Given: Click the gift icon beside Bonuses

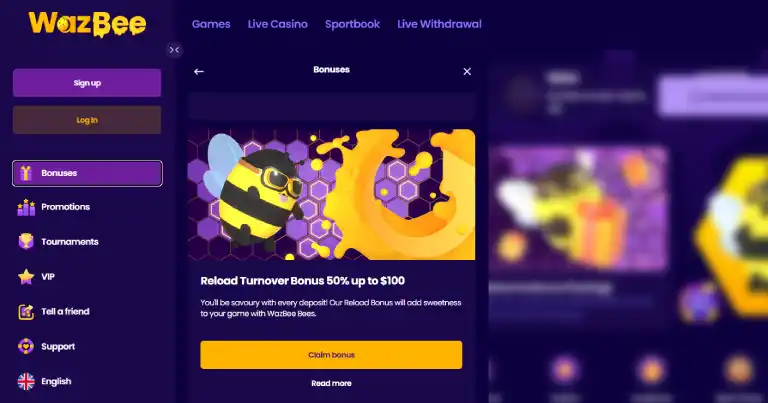Looking at the screenshot, I should pos(26,173).
